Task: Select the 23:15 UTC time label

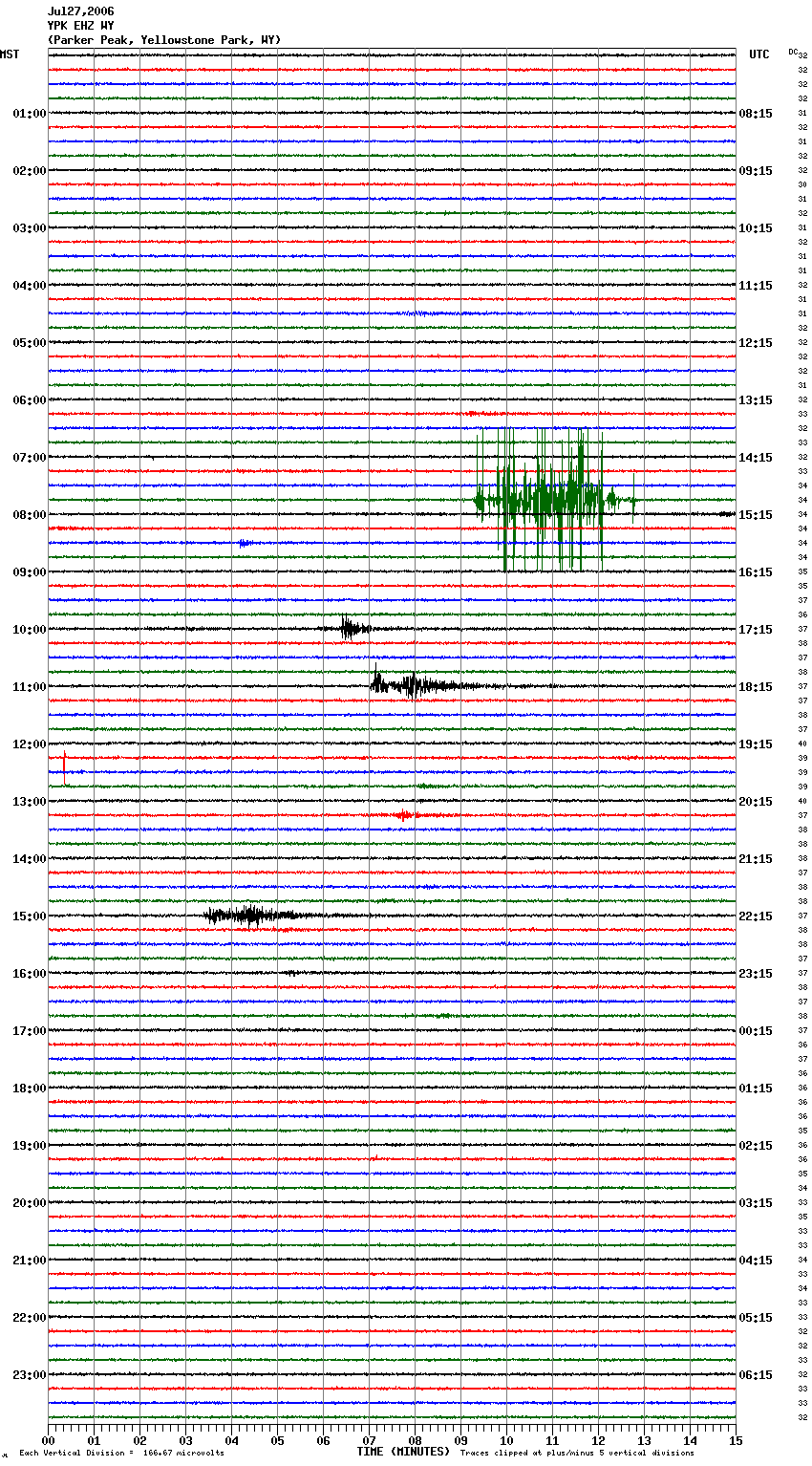Action: [756, 974]
